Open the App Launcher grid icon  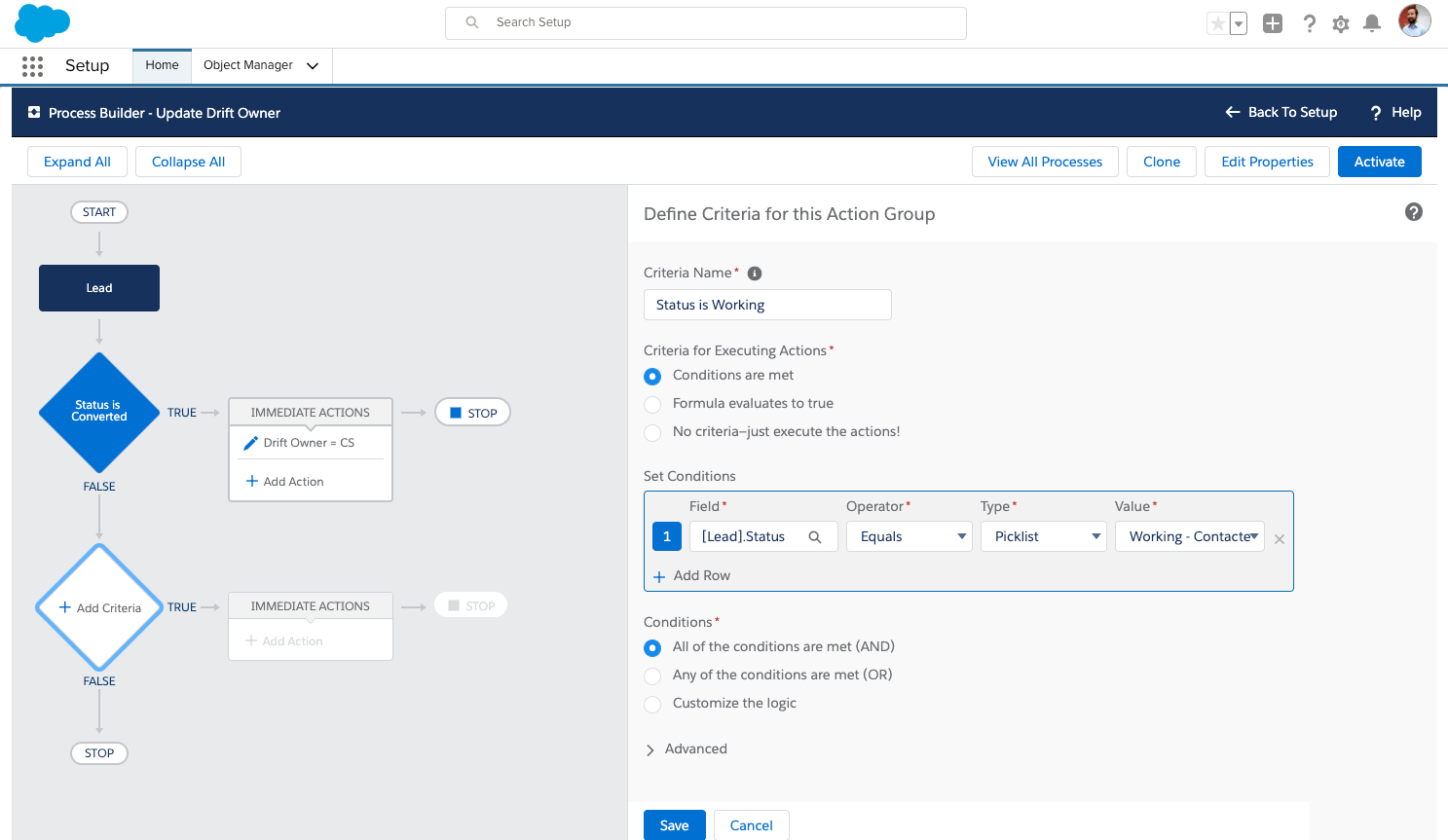[x=32, y=66]
